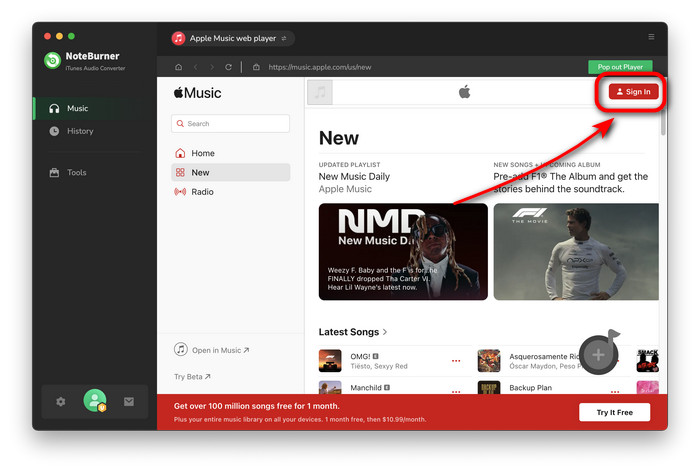
Task: Click the Manchild song title
Action: click(x=366, y=388)
